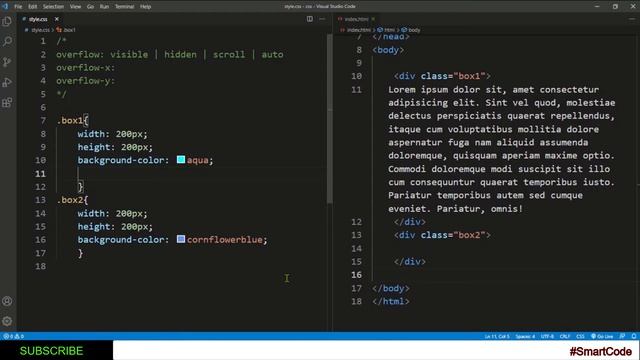Split the style.css editor

[x=310, y=19]
